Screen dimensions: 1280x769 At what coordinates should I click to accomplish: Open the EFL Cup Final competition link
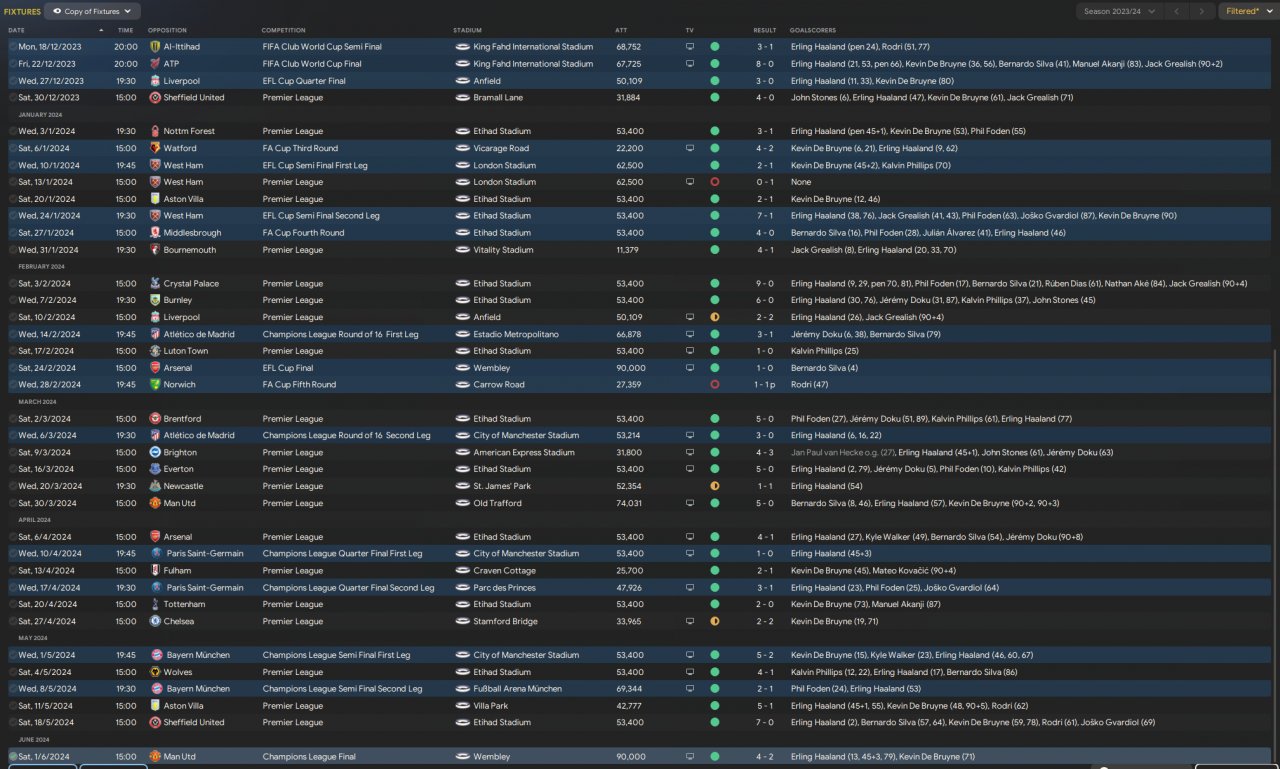click(x=288, y=368)
